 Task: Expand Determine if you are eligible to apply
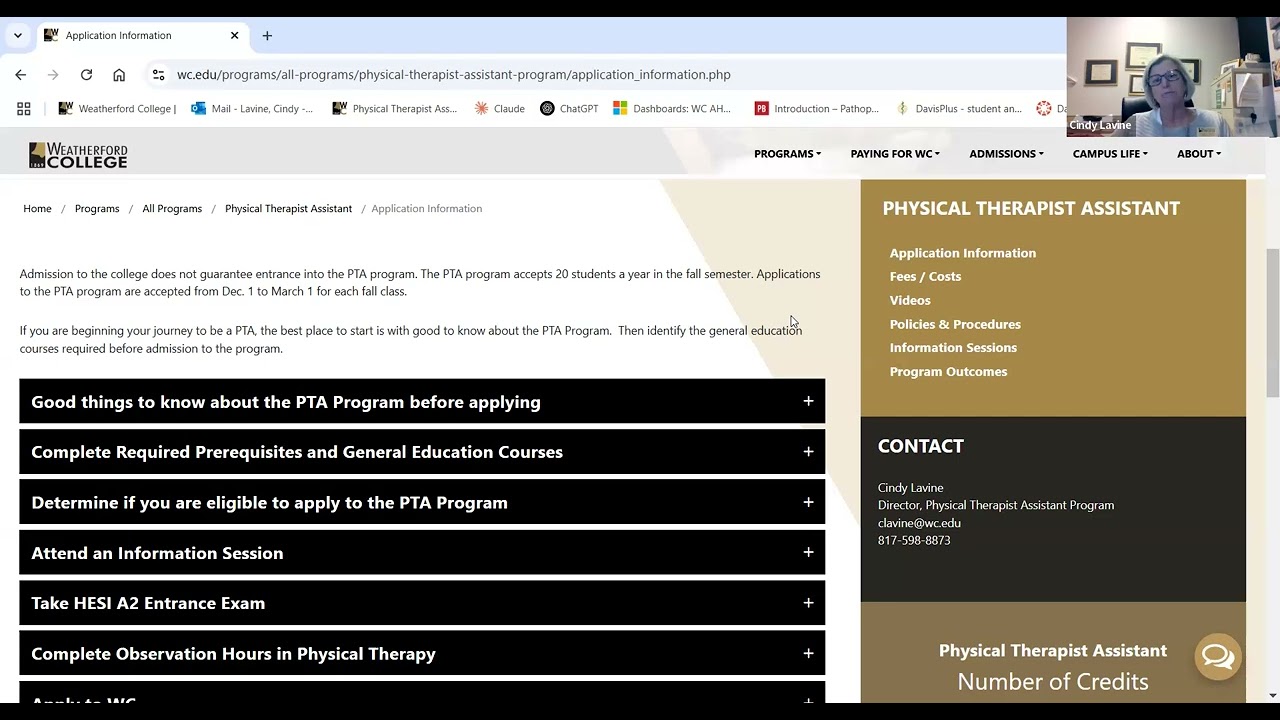click(x=422, y=503)
